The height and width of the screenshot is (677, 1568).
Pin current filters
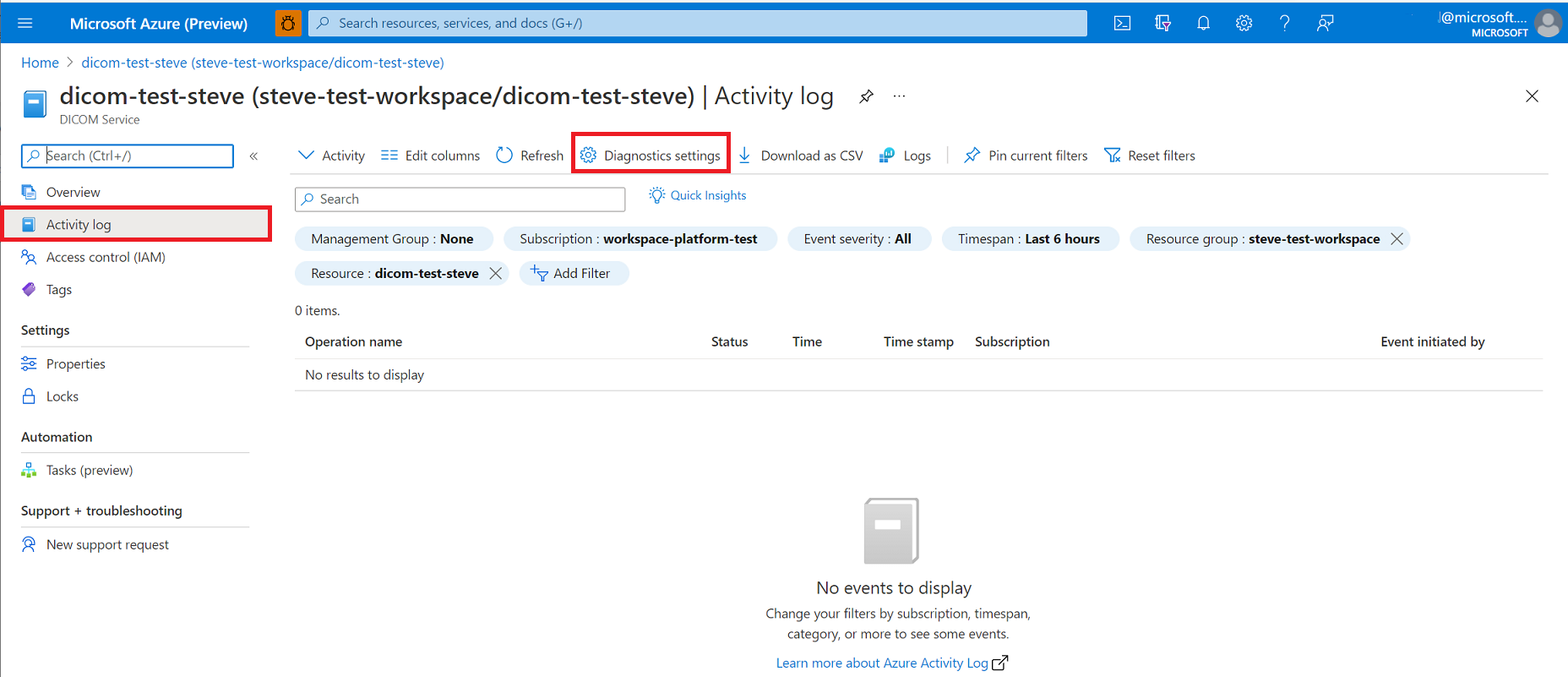point(1026,156)
